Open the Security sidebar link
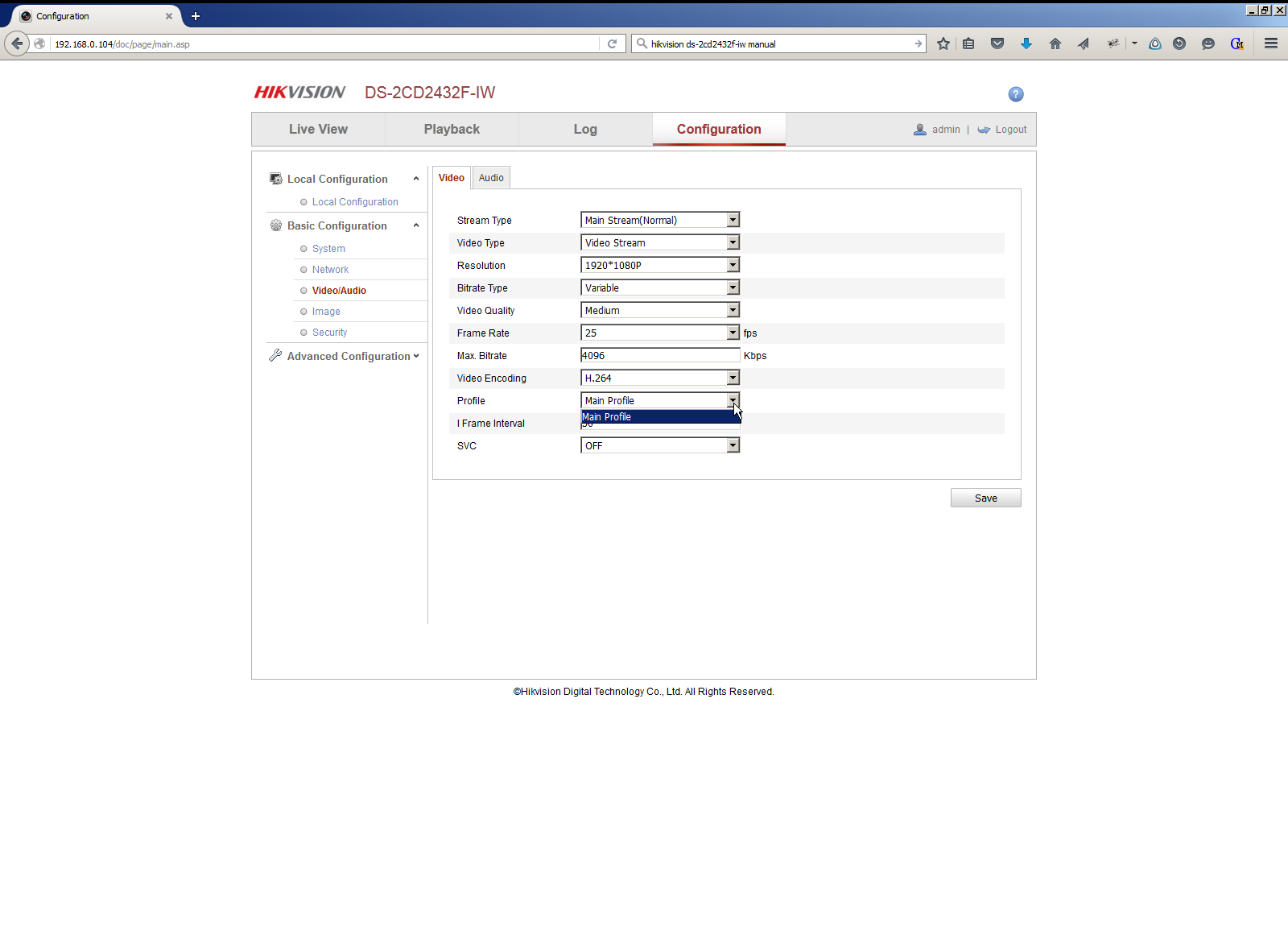 [x=330, y=333]
